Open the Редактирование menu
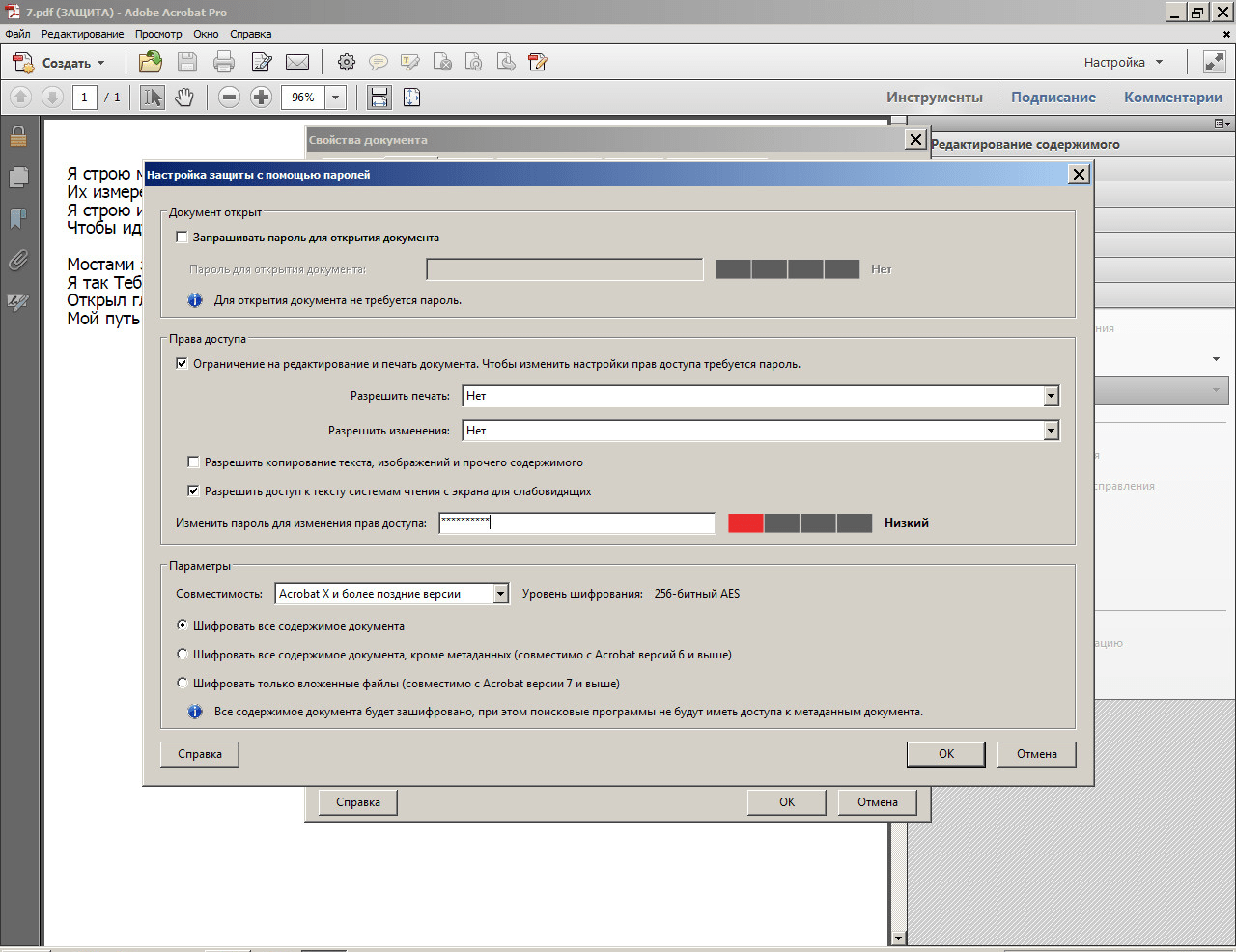 point(82,34)
